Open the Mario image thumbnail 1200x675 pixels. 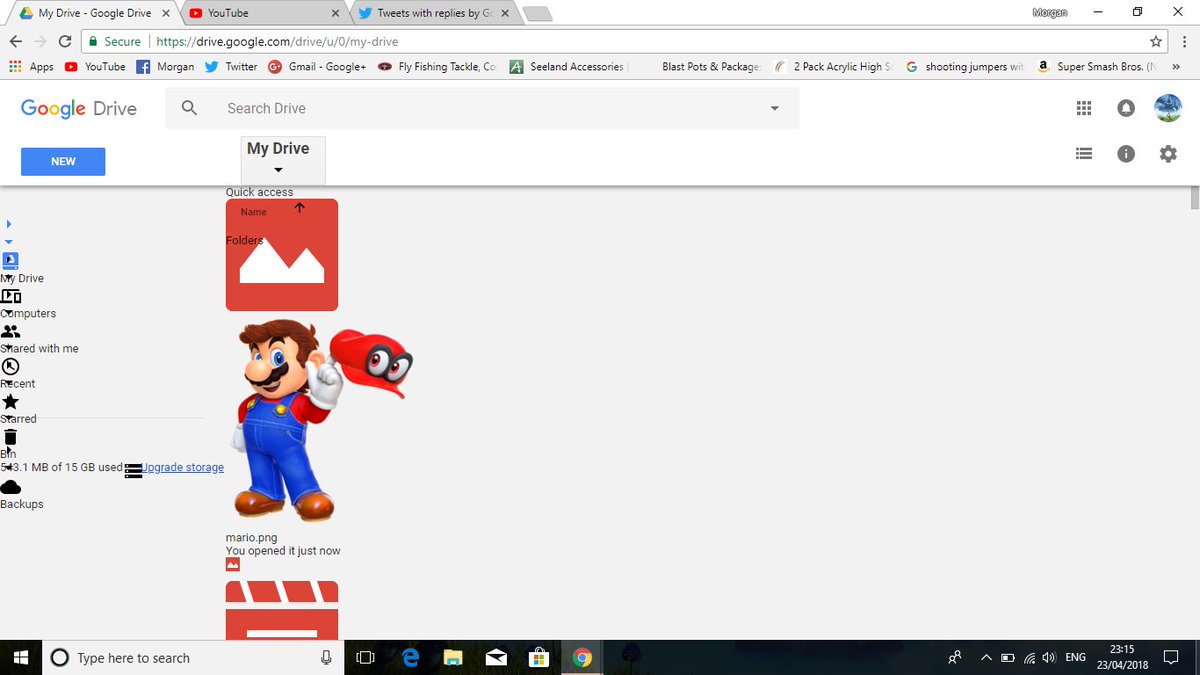click(320, 420)
